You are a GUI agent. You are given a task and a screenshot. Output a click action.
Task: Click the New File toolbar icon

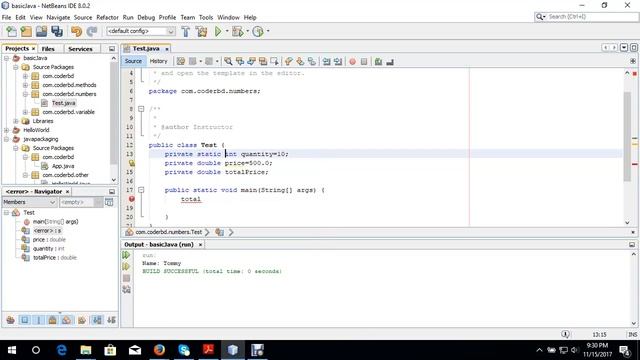11,31
